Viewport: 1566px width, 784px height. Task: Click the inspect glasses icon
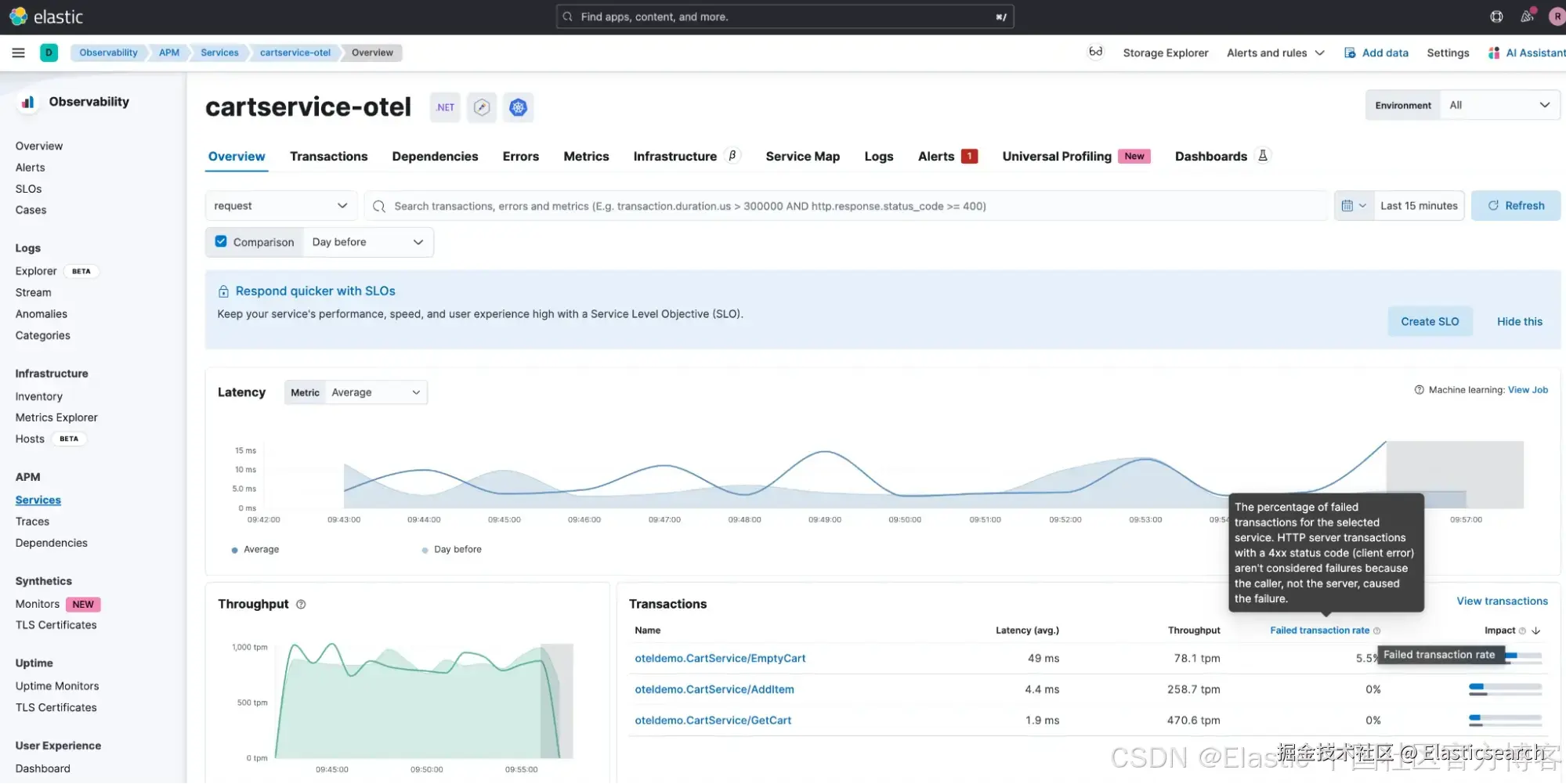[1095, 52]
